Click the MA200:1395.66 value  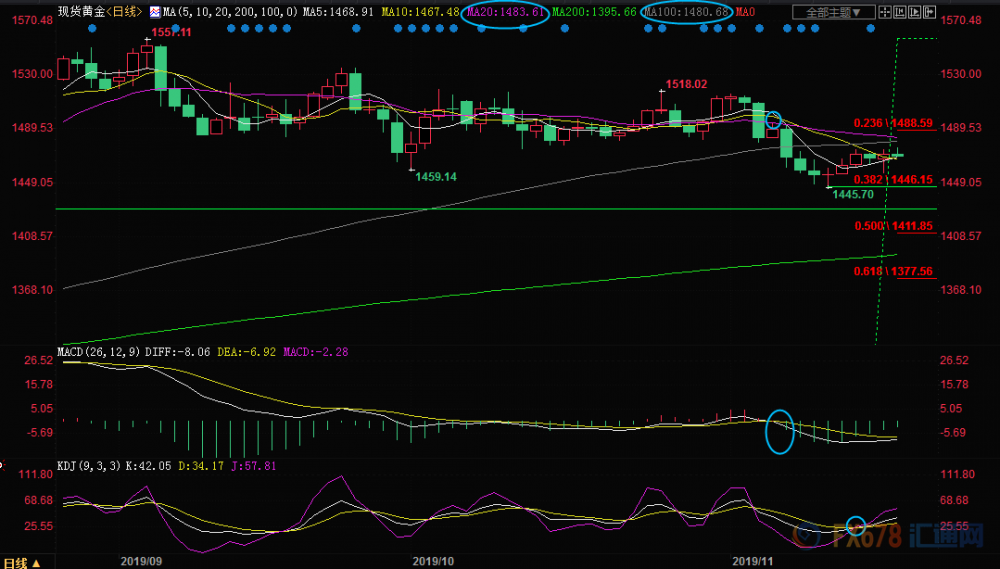click(x=594, y=12)
